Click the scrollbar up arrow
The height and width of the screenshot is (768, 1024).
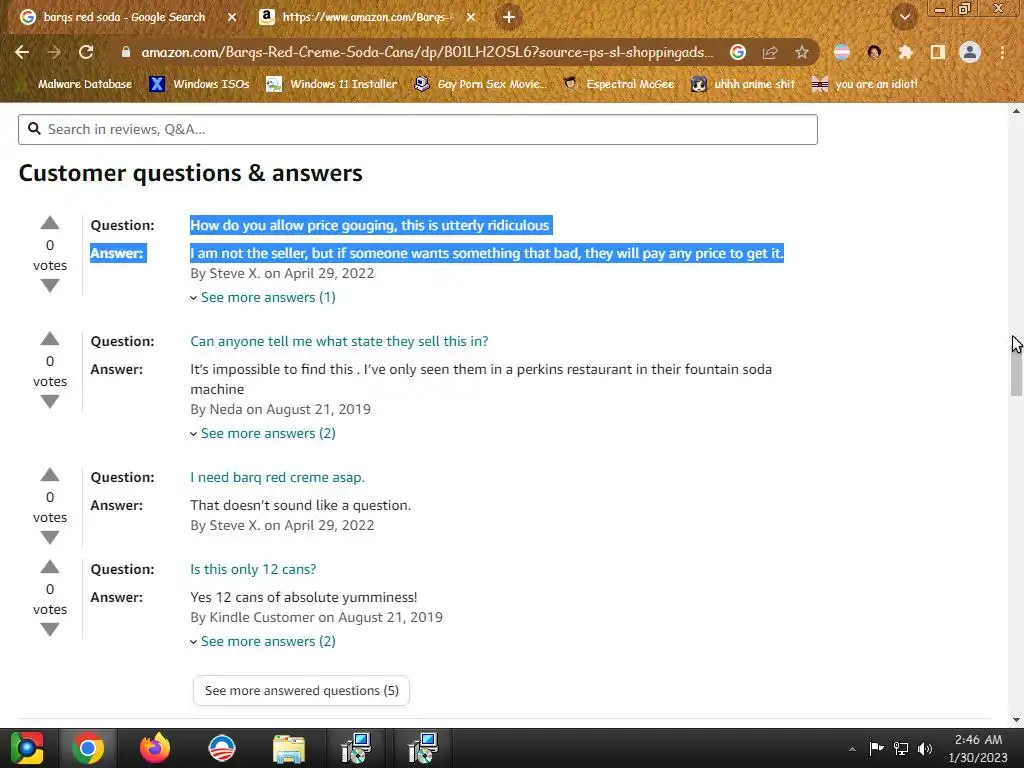pos(1016,111)
